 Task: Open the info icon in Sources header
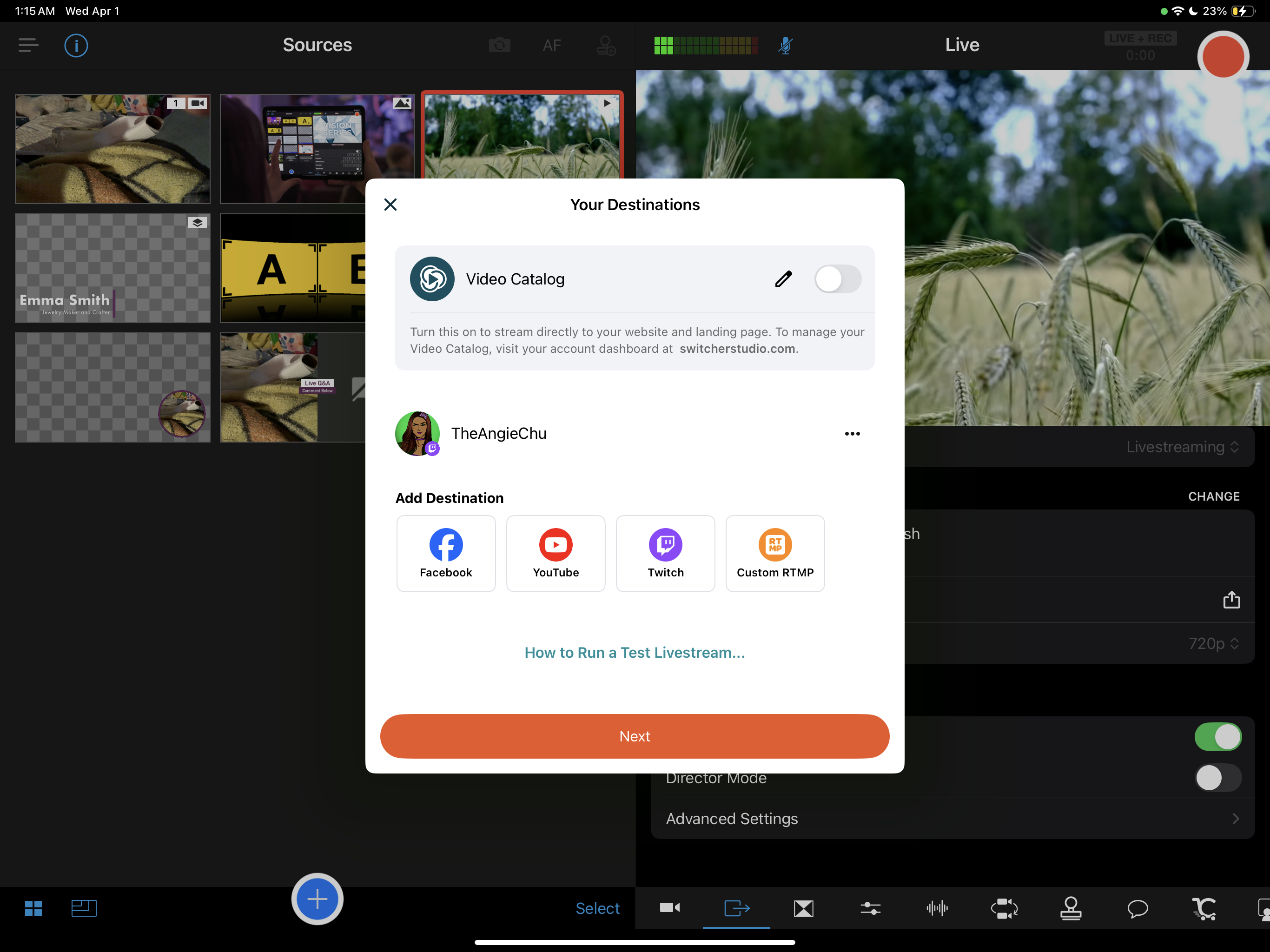pos(76,46)
